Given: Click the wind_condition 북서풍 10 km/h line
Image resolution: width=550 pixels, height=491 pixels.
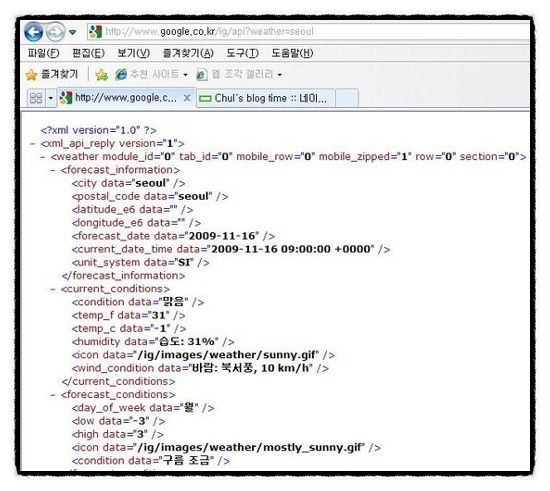Looking at the screenshot, I should 200,368.
